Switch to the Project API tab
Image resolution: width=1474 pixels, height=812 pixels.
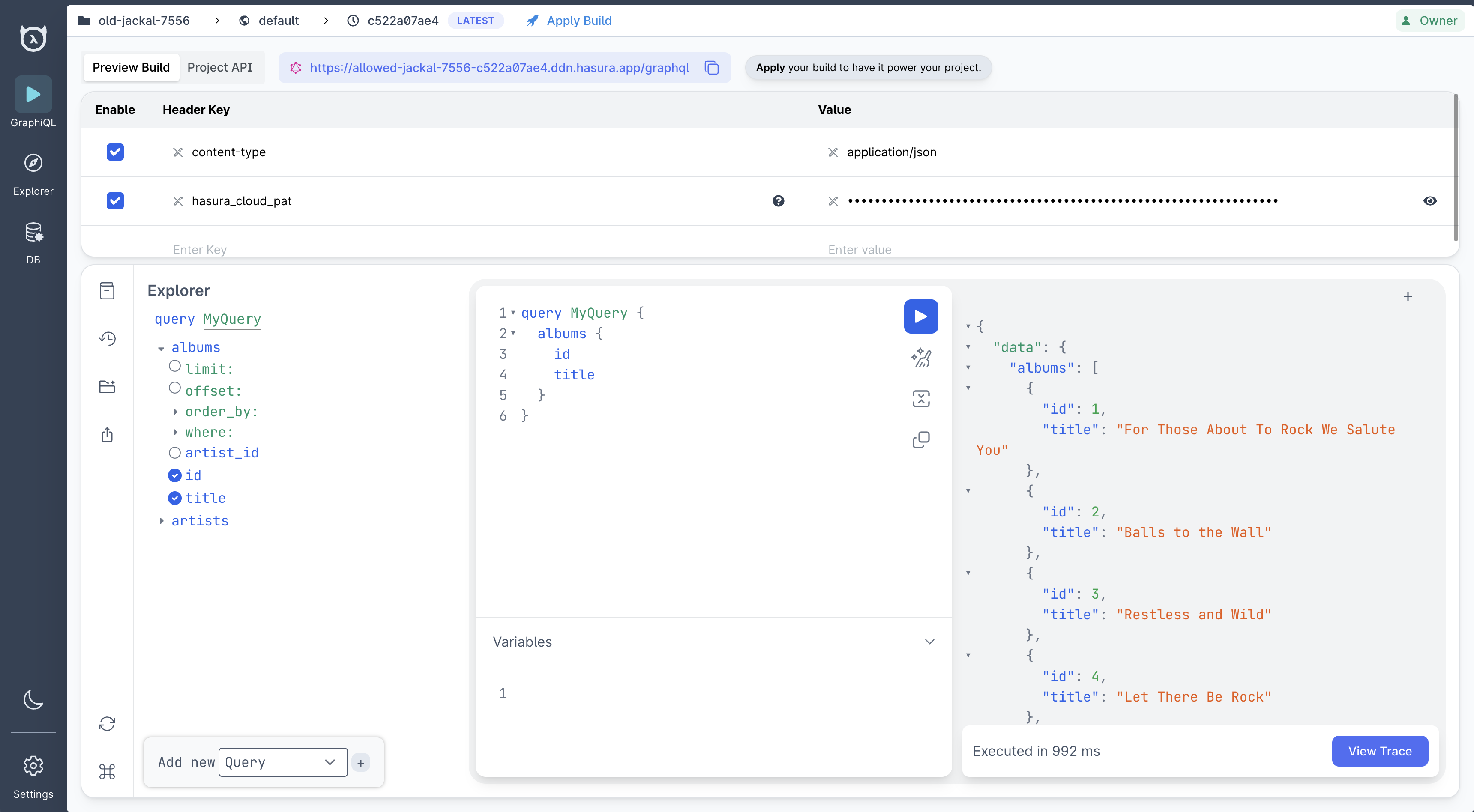[220, 68]
